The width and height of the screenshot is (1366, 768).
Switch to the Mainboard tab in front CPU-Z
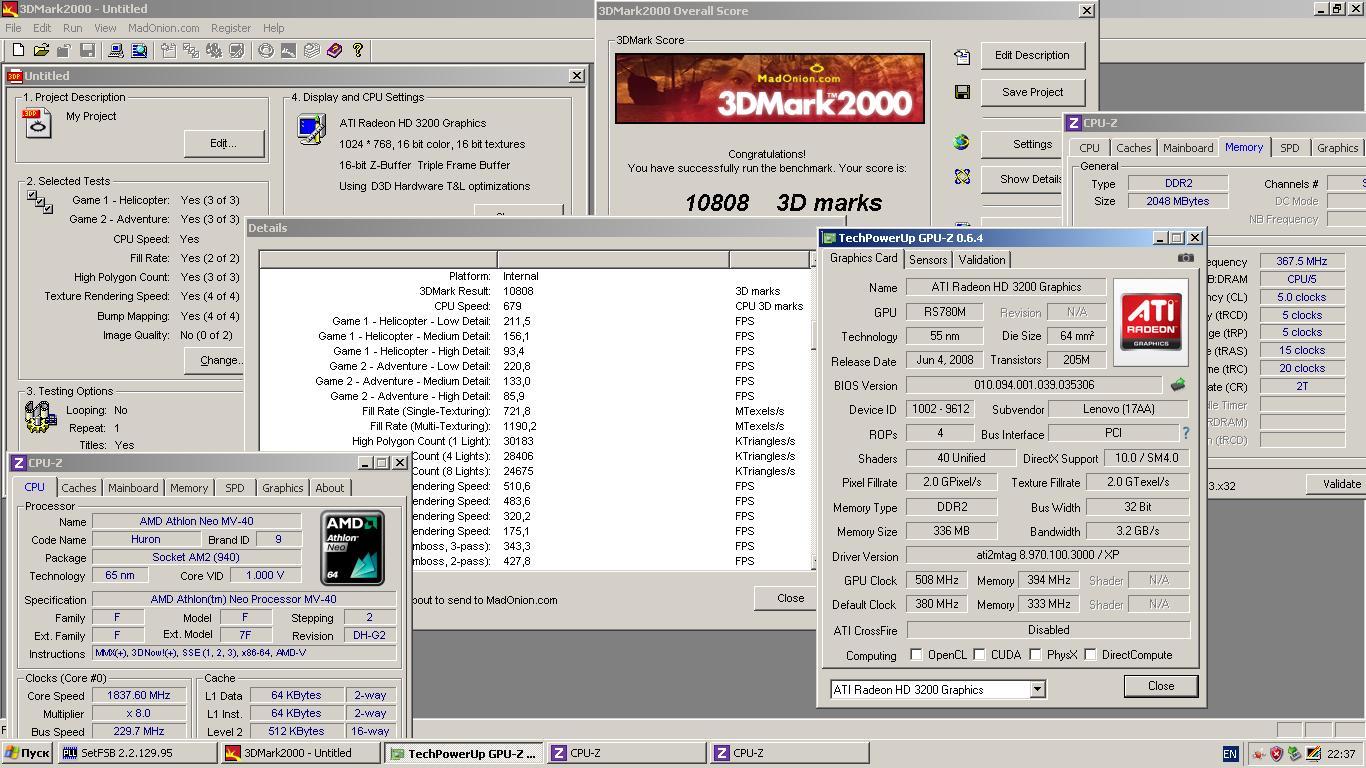coord(133,488)
